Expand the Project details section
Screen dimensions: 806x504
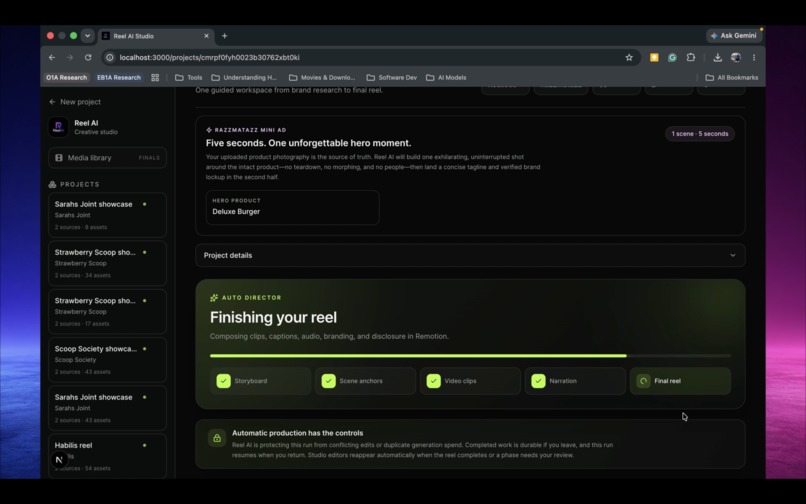(470, 255)
